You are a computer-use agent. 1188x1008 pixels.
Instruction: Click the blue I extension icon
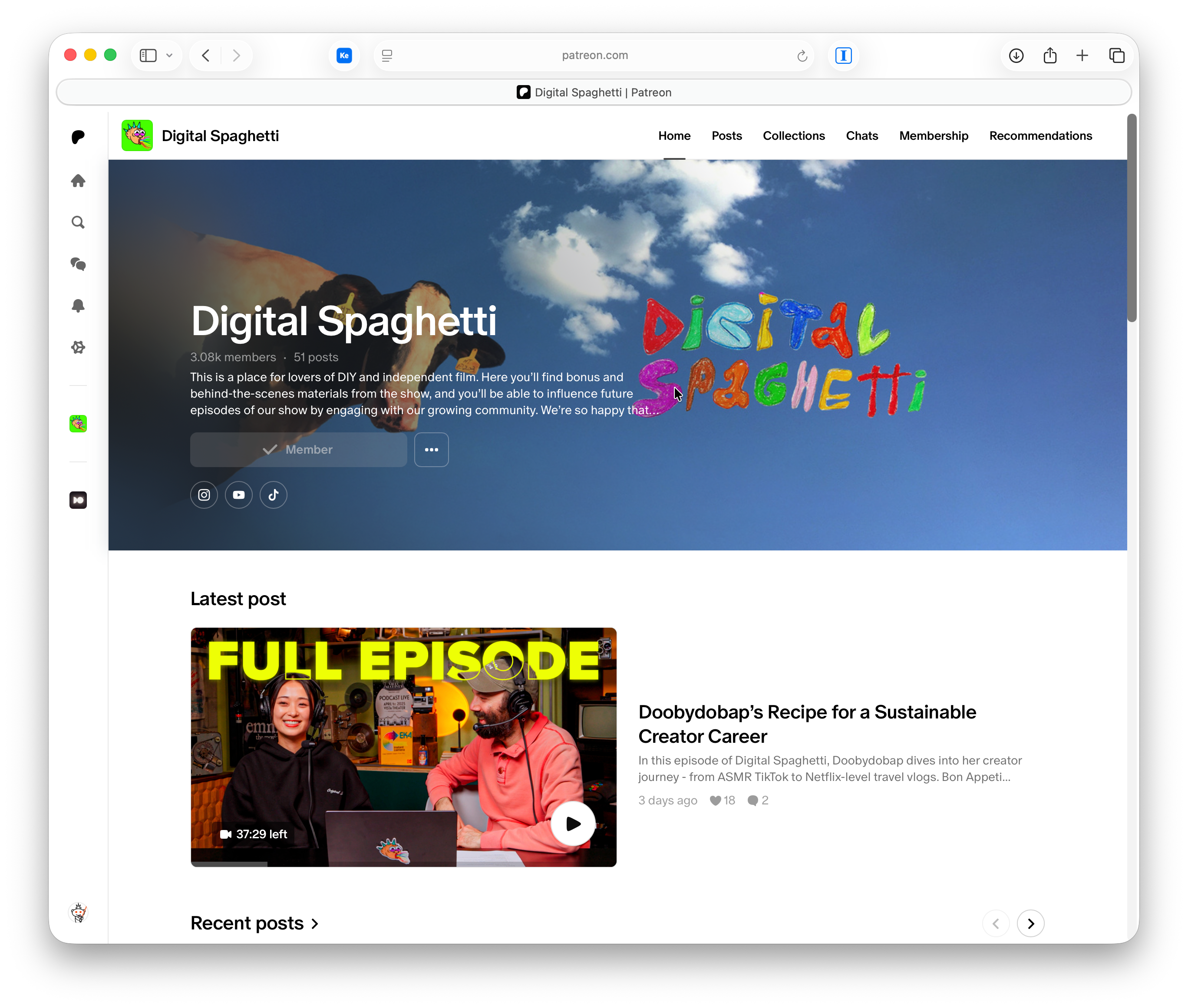(x=843, y=56)
